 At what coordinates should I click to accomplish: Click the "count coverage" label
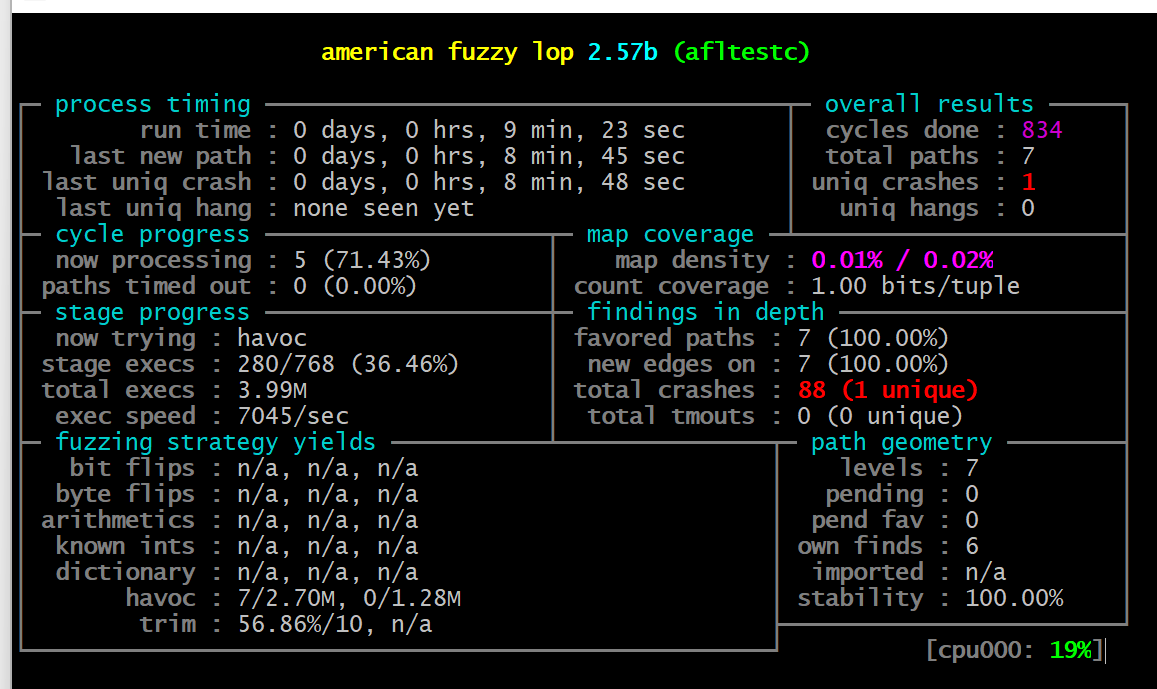coord(671,286)
